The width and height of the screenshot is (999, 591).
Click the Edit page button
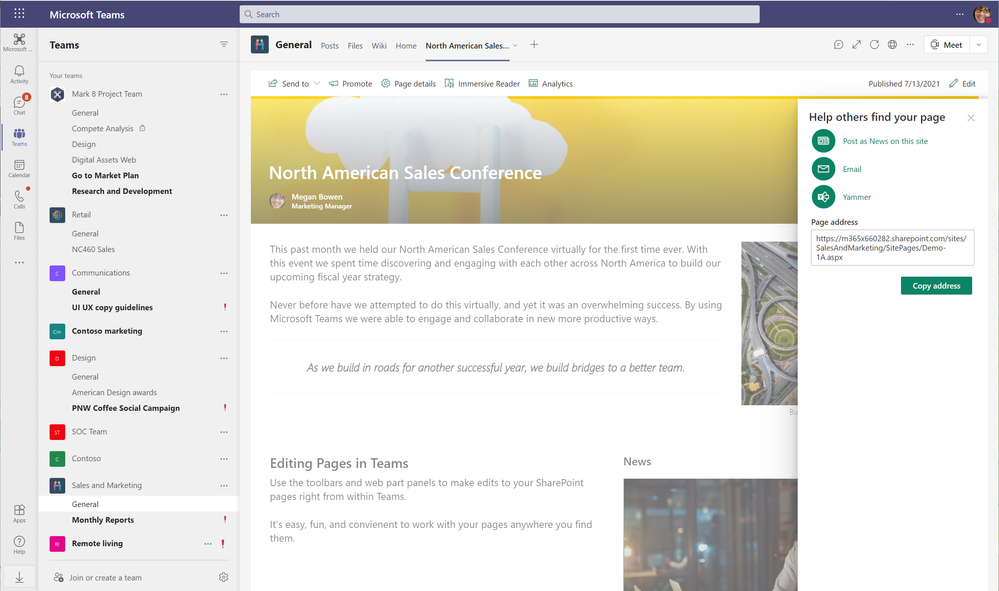click(962, 83)
